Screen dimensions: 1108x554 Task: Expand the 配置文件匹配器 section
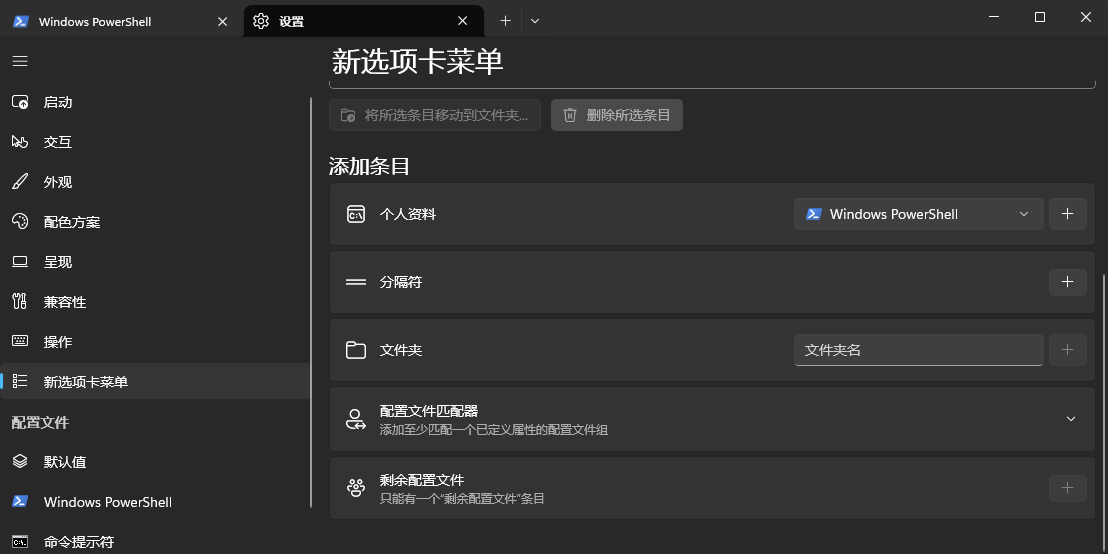point(1070,419)
